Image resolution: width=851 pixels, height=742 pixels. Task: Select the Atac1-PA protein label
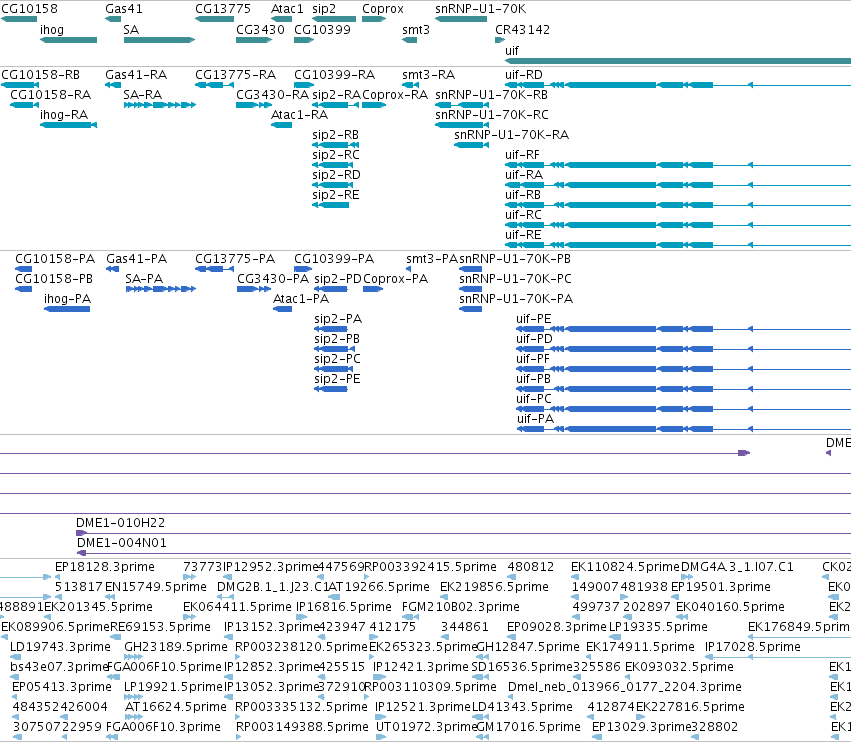pyautogui.click(x=301, y=299)
